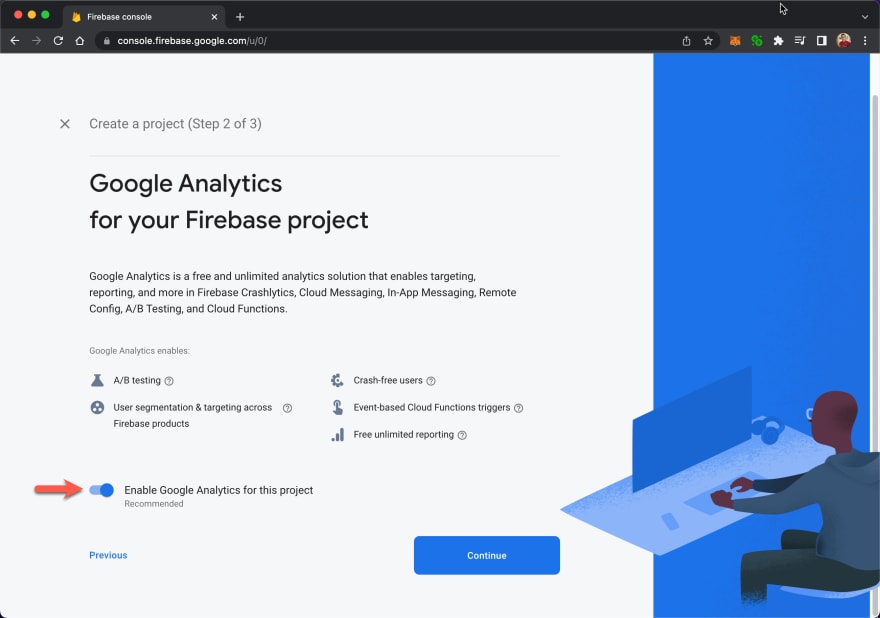Click the 'for your Firebase project' heading

tap(229, 220)
